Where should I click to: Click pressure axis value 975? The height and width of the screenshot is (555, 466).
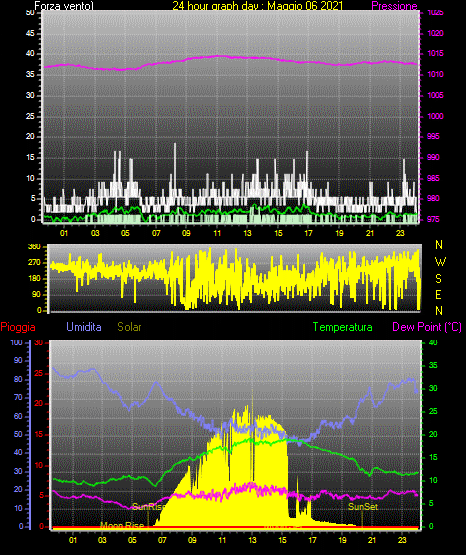(x=433, y=219)
